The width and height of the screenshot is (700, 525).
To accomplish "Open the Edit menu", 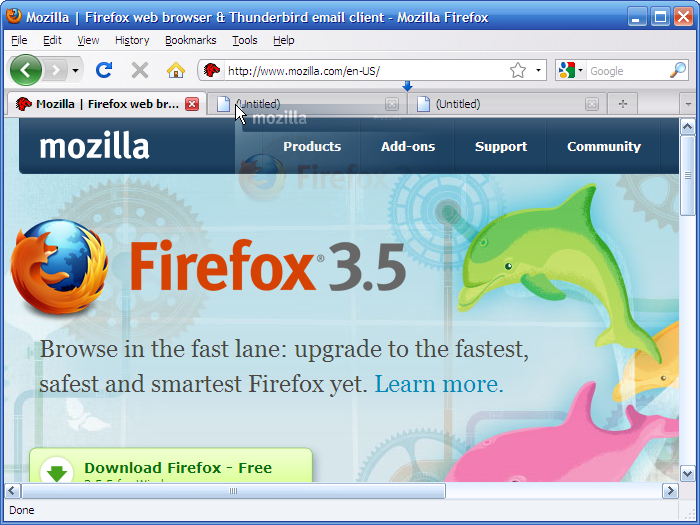I will [52, 40].
